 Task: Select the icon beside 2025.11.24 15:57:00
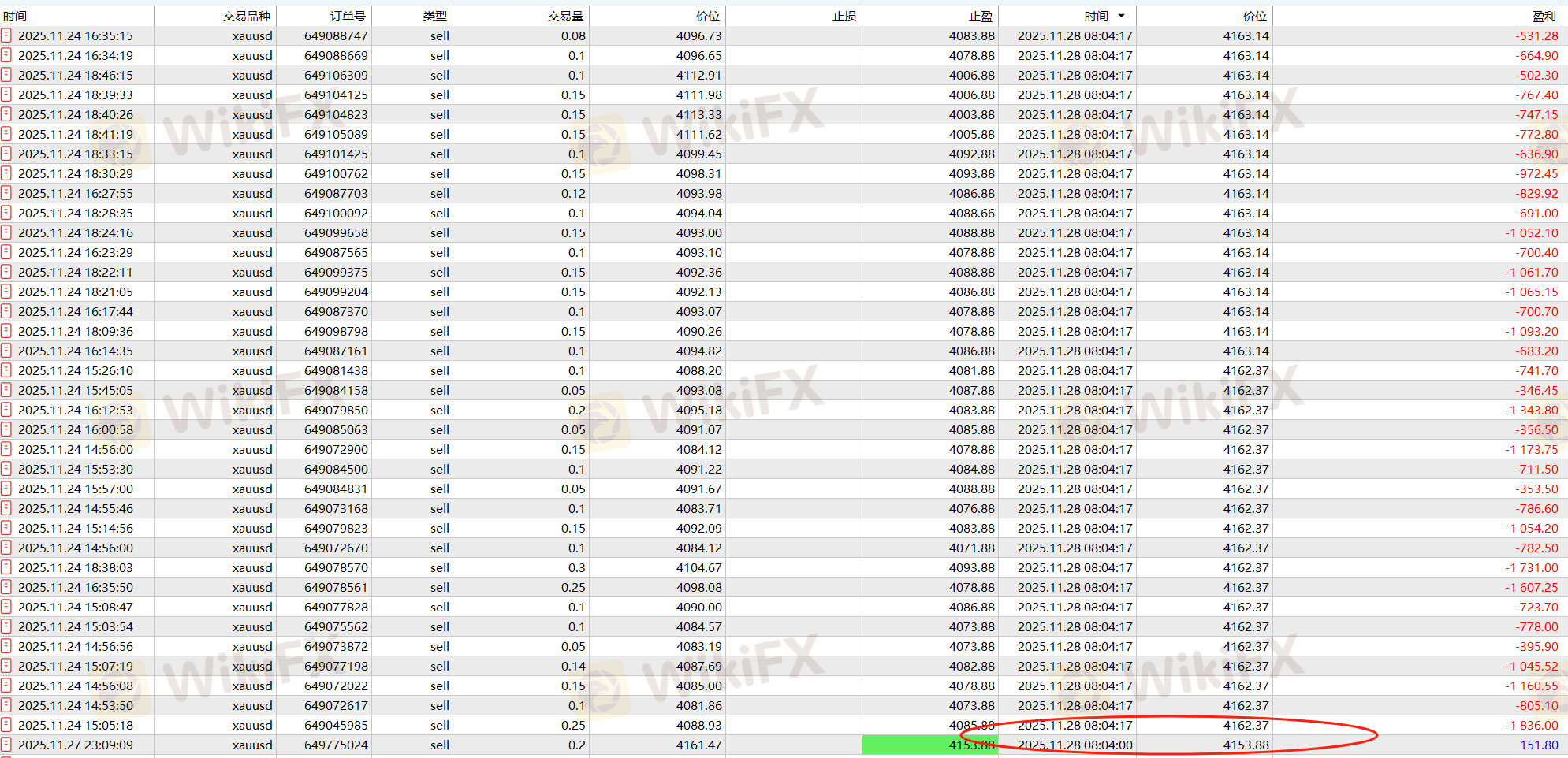[6, 489]
